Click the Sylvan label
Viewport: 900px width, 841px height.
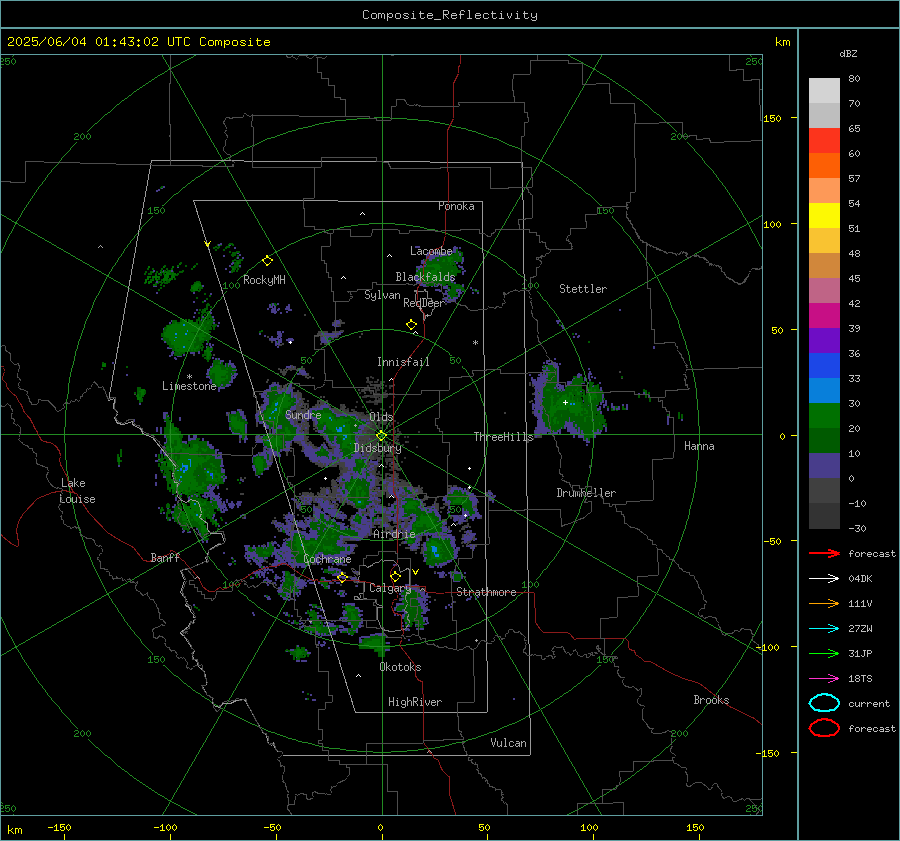coord(382,295)
